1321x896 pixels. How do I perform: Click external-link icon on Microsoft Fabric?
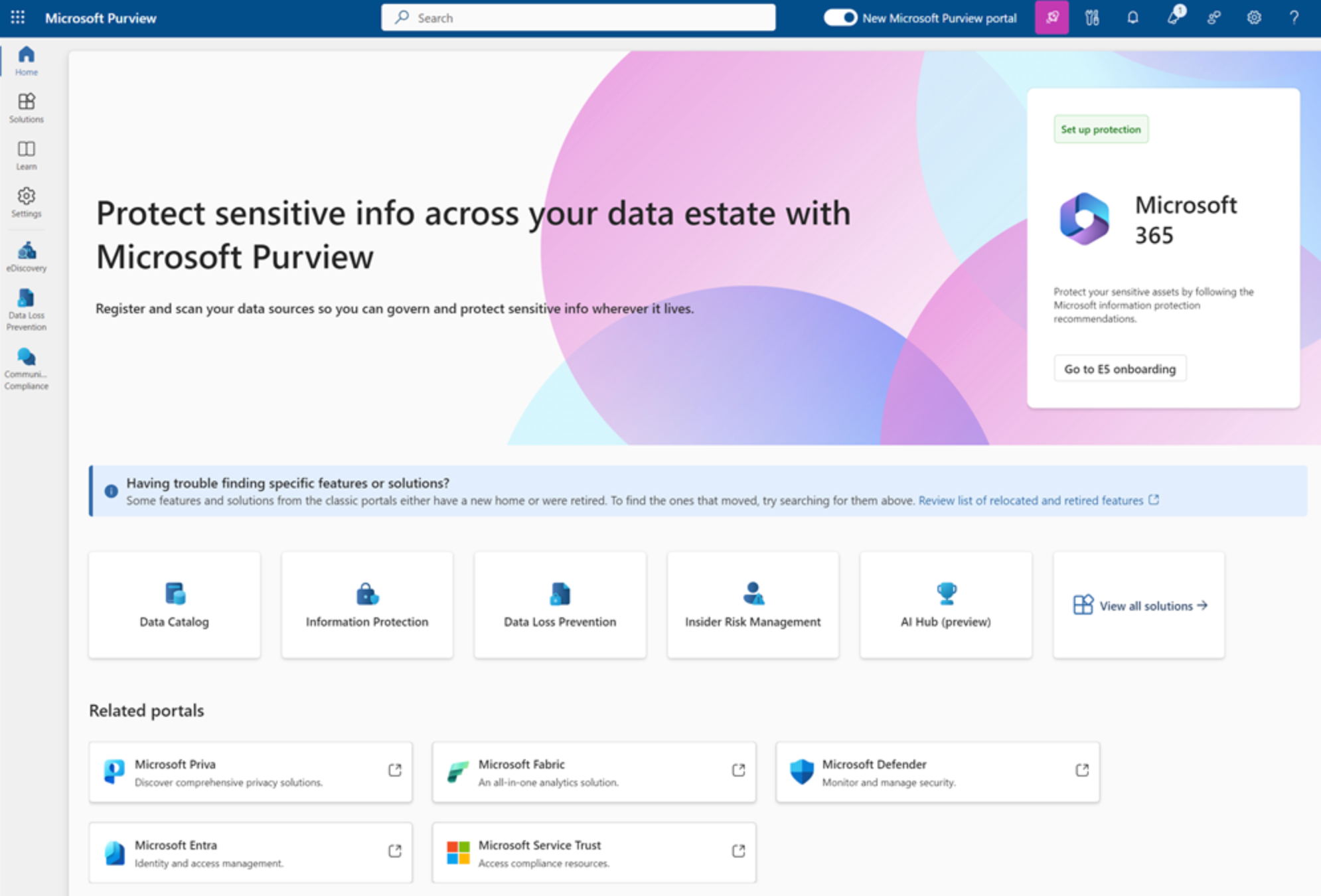pos(738,770)
